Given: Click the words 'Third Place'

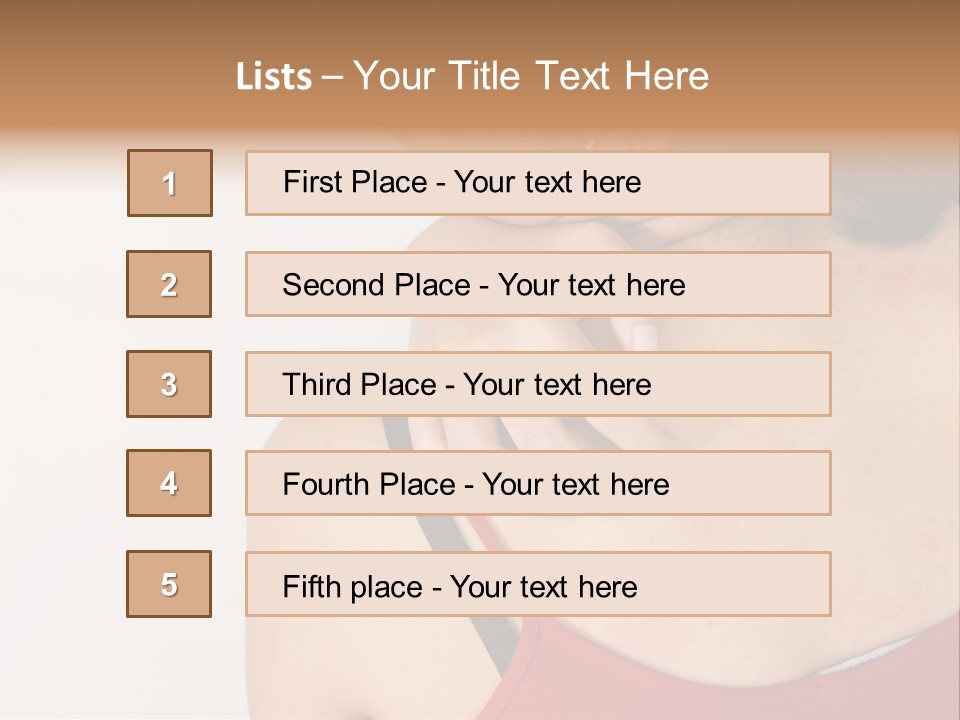Looking at the screenshot, I should click(359, 384).
